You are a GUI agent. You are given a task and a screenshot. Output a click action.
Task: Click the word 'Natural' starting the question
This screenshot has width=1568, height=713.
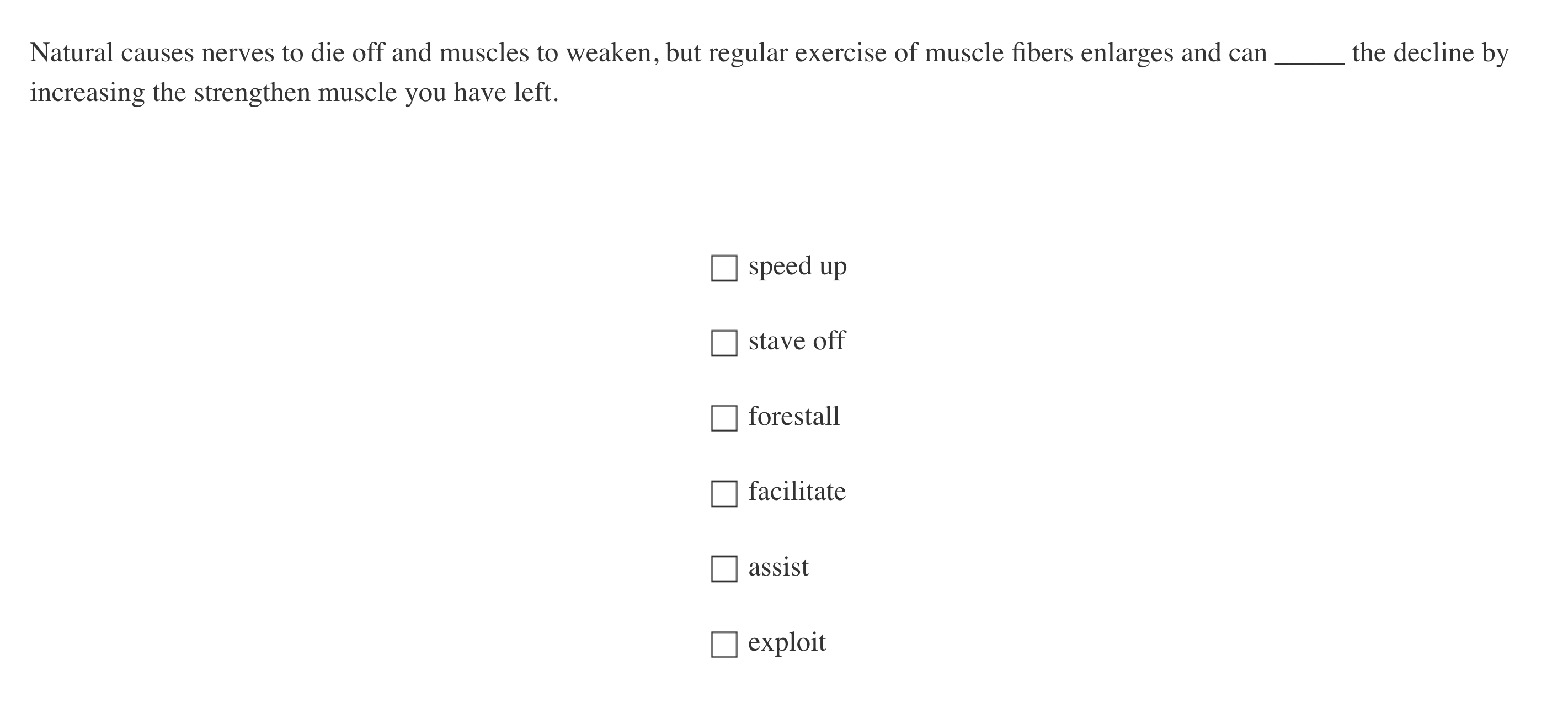click(72, 54)
